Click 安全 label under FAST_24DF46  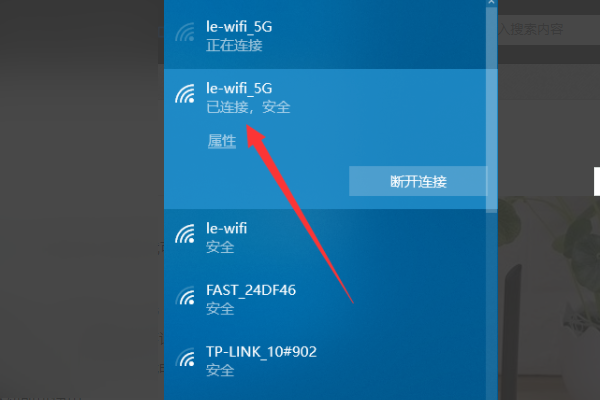(220, 309)
